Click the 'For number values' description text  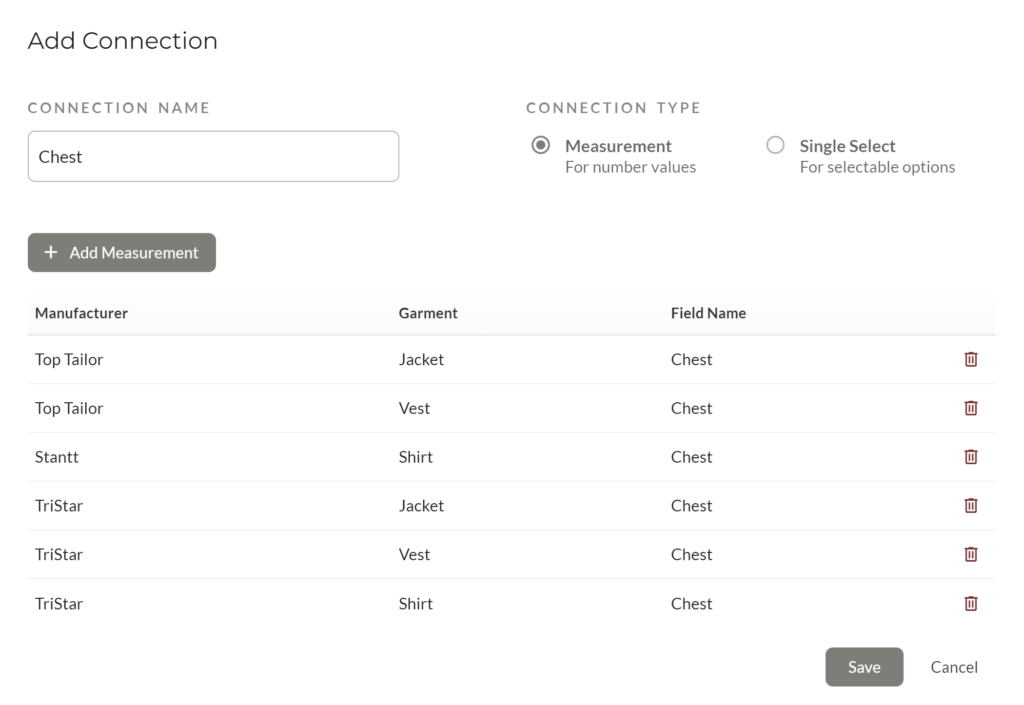point(630,167)
